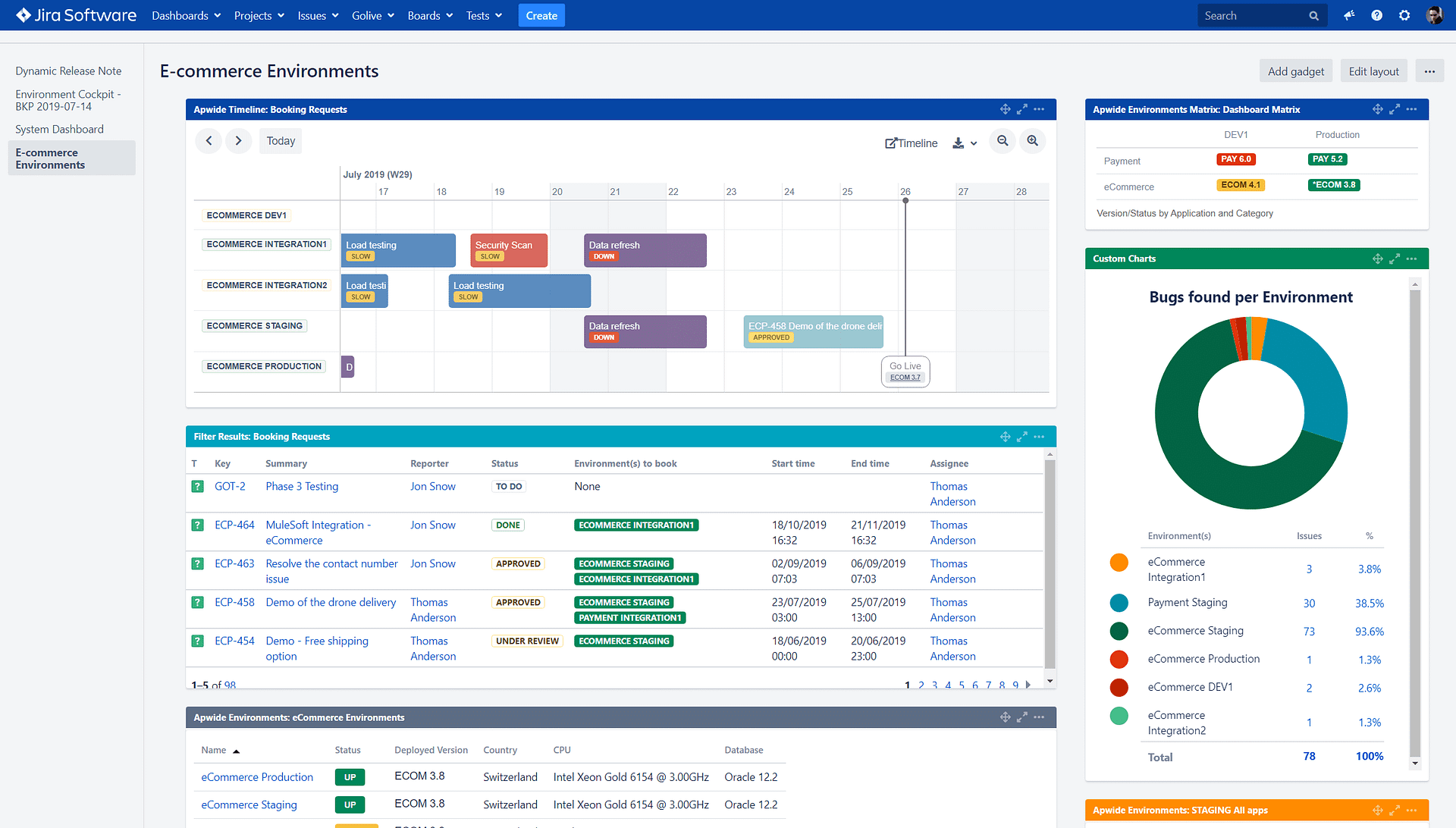Switch to the System Dashboard in the sidebar
The width and height of the screenshot is (1456, 828).
(59, 129)
